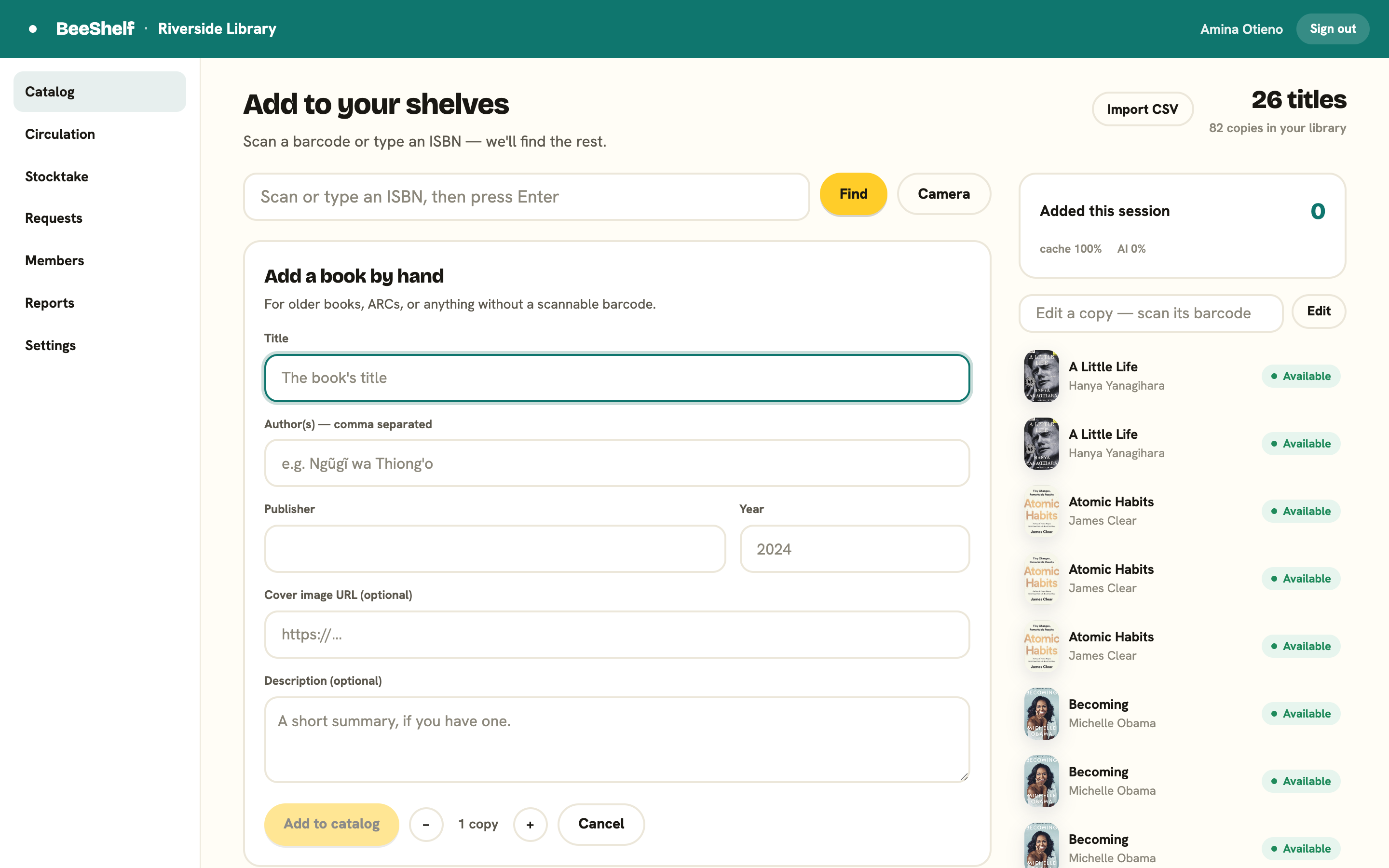Click the Title input field

(617, 378)
